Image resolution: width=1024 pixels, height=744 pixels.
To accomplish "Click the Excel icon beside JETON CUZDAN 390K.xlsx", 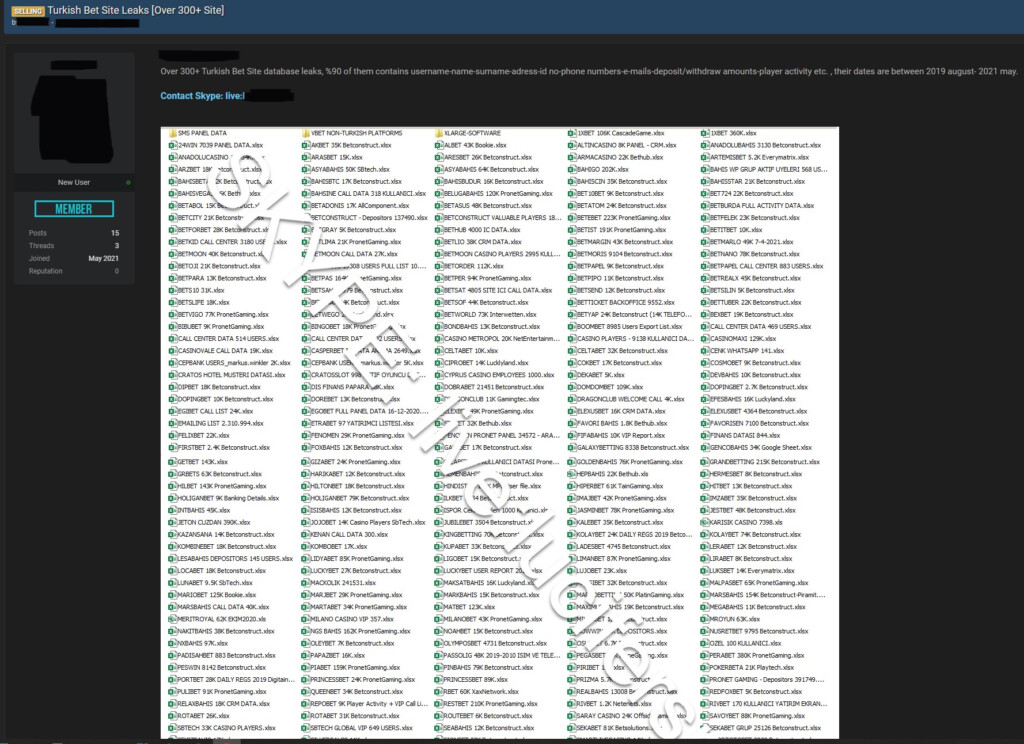I will 172,523.
